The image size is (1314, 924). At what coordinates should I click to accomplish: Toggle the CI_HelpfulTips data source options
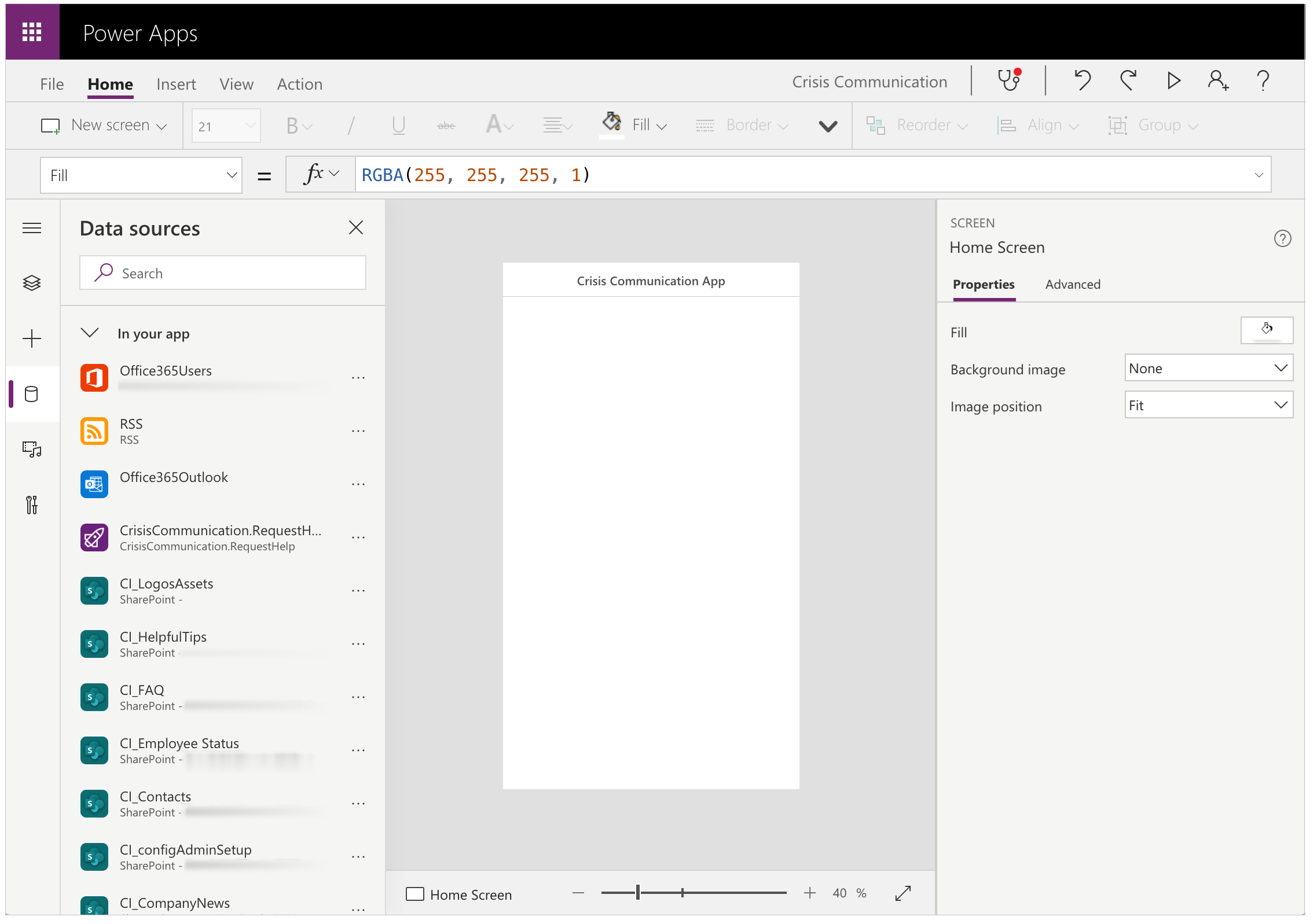[357, 643]
